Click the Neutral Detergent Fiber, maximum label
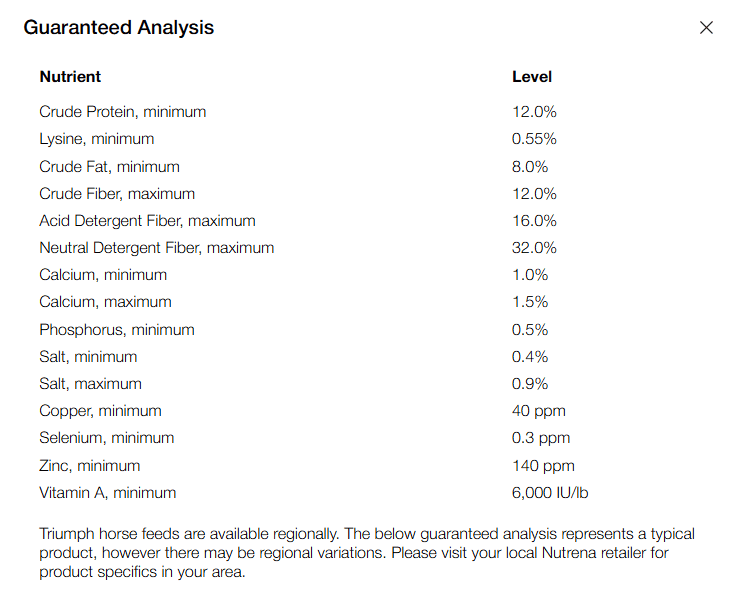The image size is (751, 599). pyautogui.click(x=156, y=248)
